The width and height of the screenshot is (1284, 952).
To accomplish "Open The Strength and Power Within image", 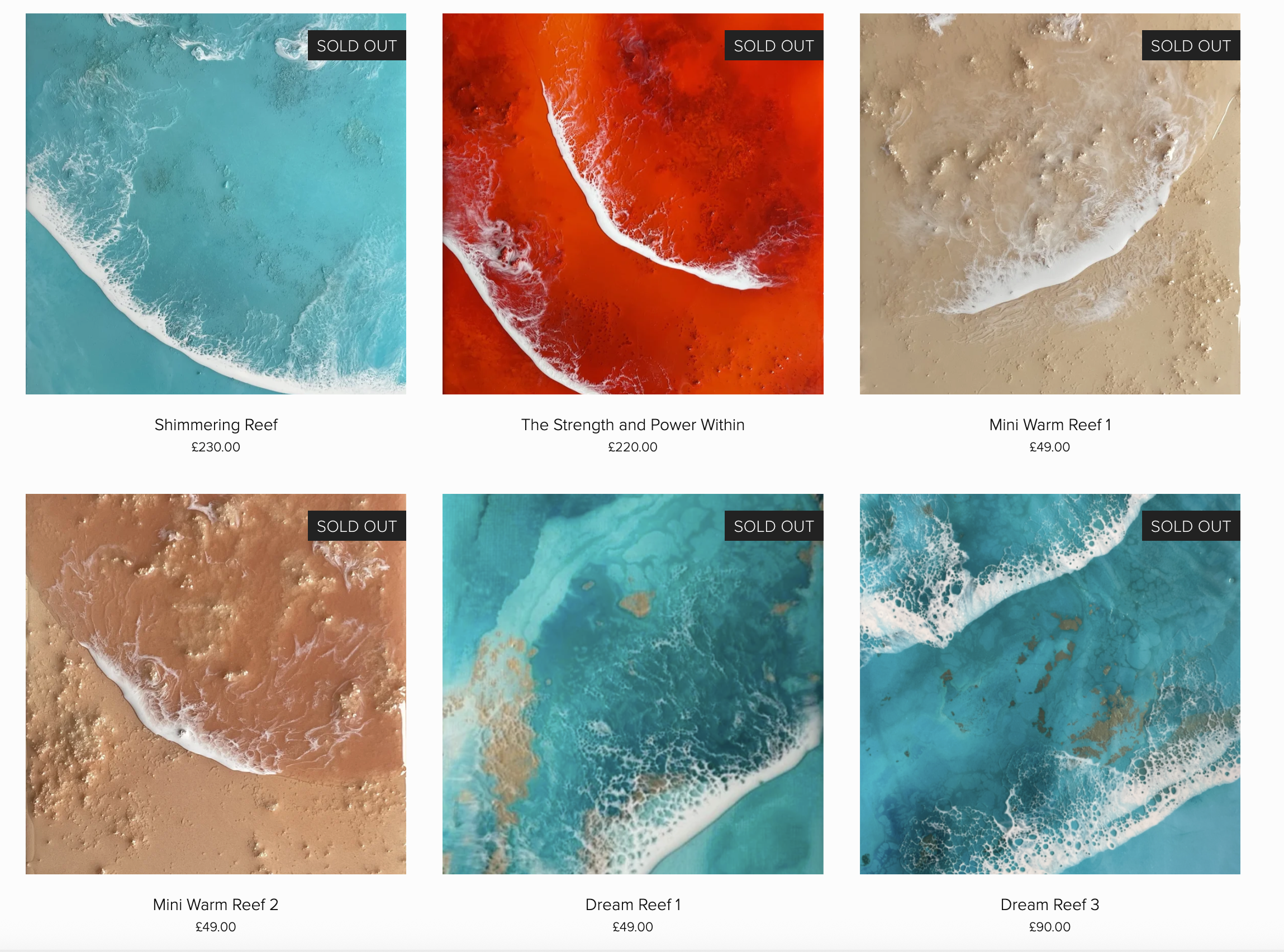I will pyautogui.click(x=633, y=204).
